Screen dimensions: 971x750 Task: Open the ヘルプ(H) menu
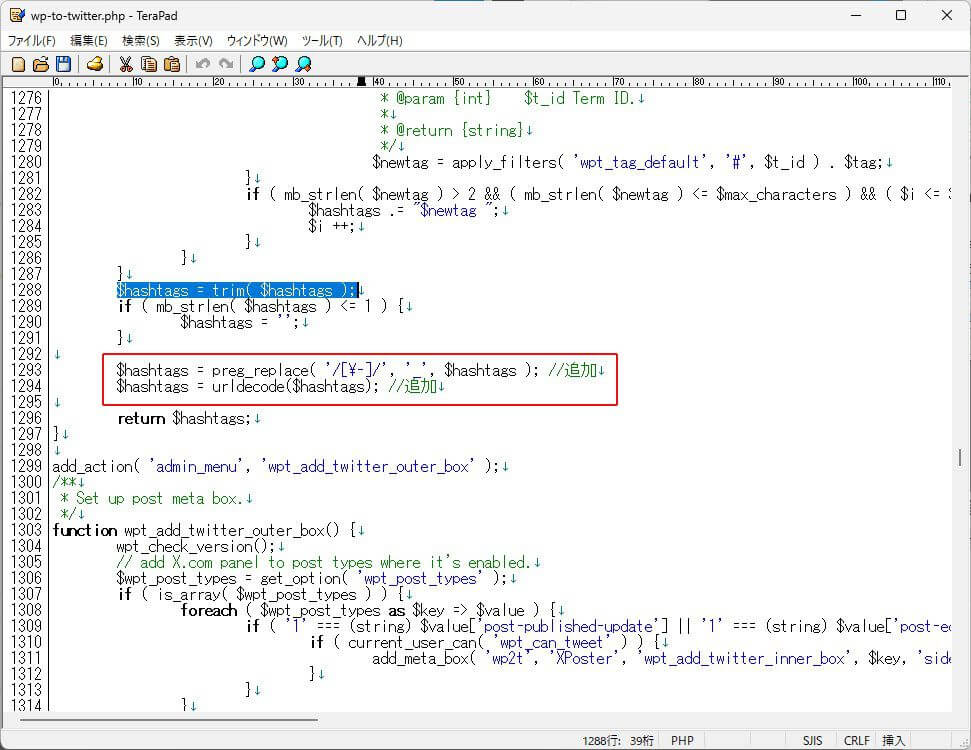[x=380, y=41]
